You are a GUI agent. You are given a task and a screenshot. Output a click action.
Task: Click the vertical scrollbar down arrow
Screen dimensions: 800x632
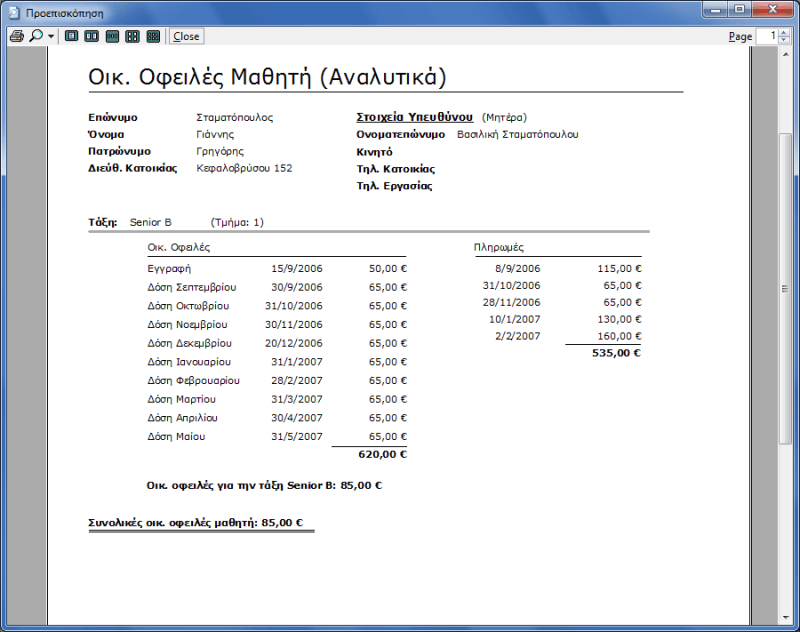click(787, 617)
